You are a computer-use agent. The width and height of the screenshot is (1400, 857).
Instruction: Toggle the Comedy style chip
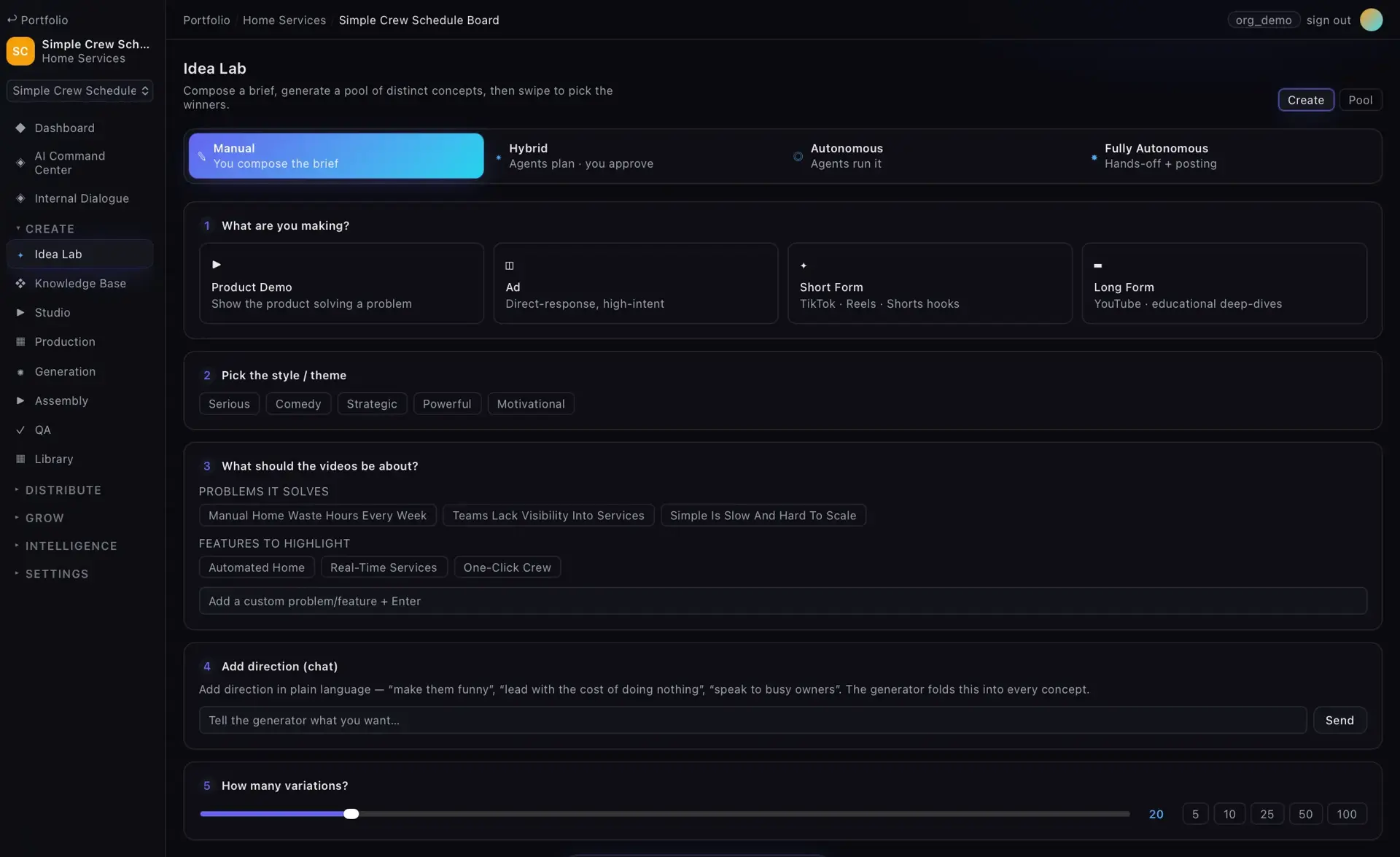[298, 404]
